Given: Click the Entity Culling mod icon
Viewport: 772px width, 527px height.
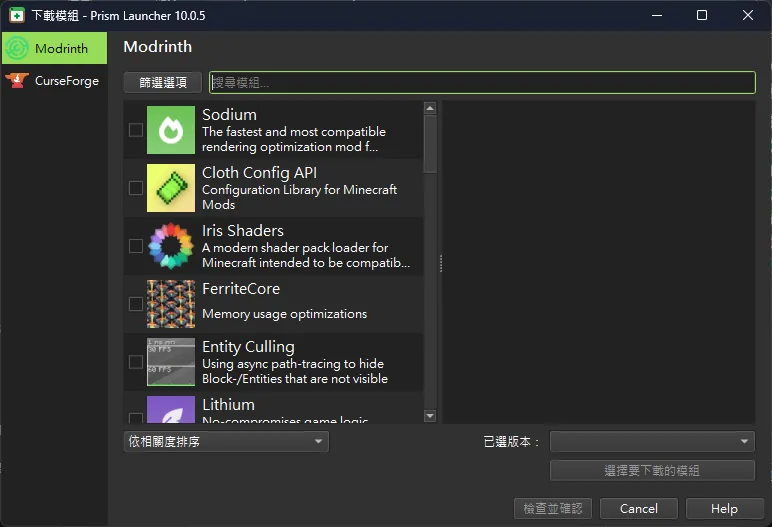Looking at the screenshot, I should [x=171, y=362].
